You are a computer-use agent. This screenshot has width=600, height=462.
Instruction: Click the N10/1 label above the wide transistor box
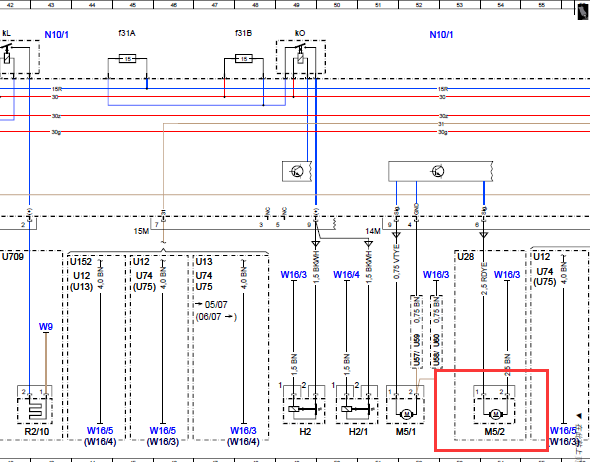click(x=441, y=35)
